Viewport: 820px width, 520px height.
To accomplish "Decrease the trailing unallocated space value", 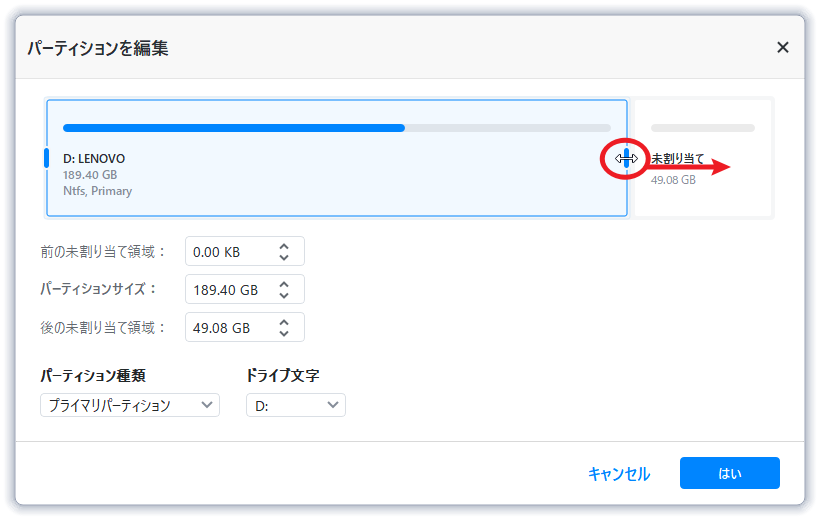I will click(284, 333).
